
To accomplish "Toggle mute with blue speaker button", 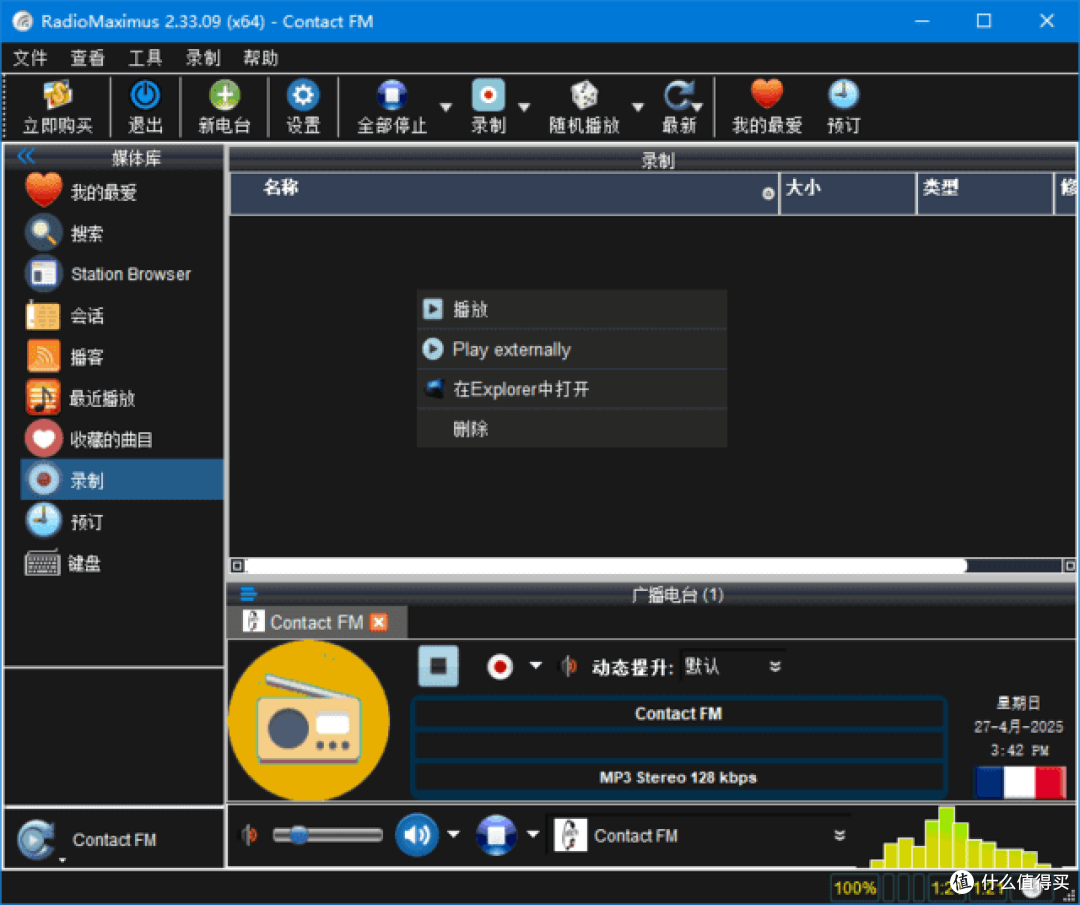I will pyautogui.click(x=417, y=835).
